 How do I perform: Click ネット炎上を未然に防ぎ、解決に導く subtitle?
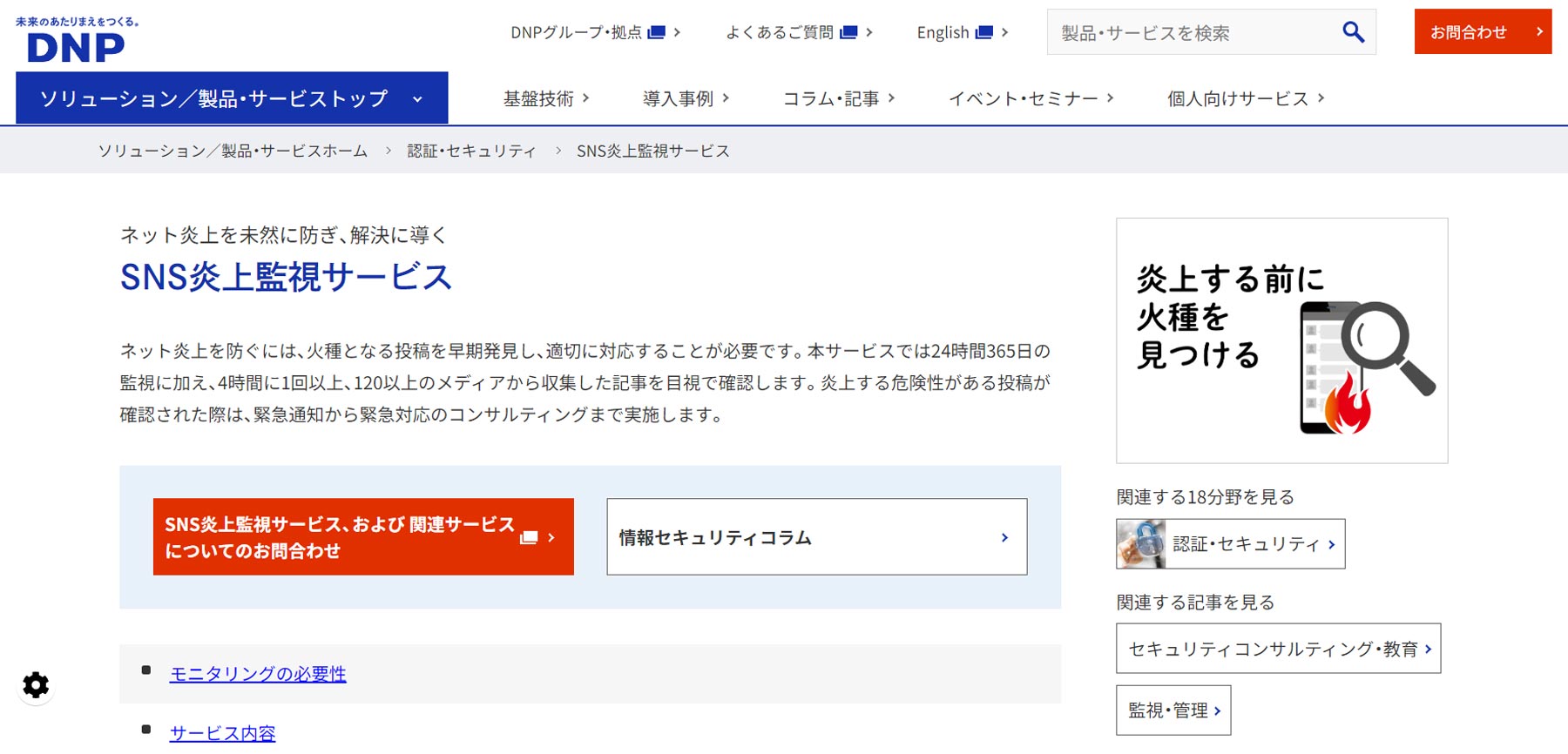(283, 235)
